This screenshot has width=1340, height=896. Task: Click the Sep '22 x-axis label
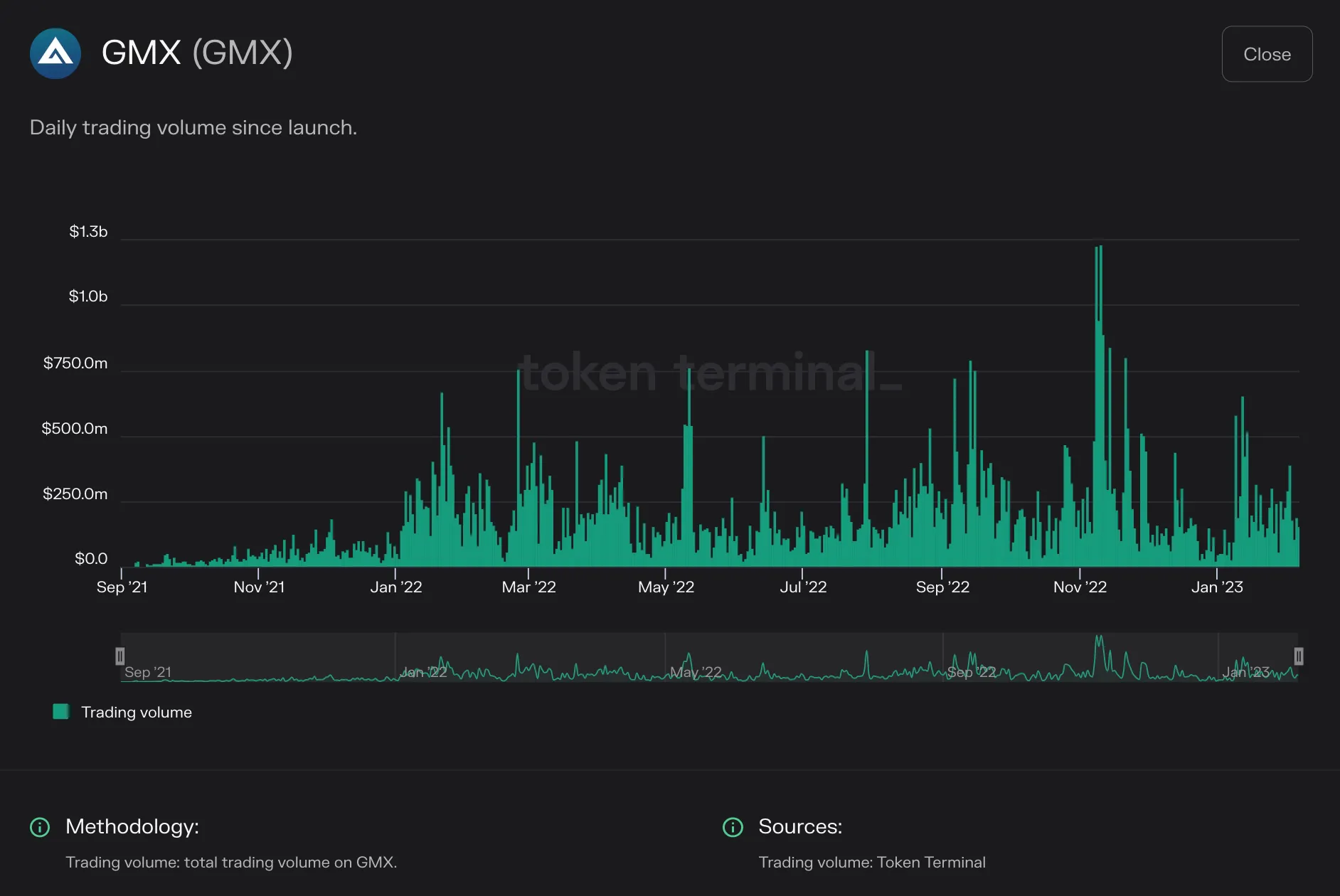[x=942, y=587]
